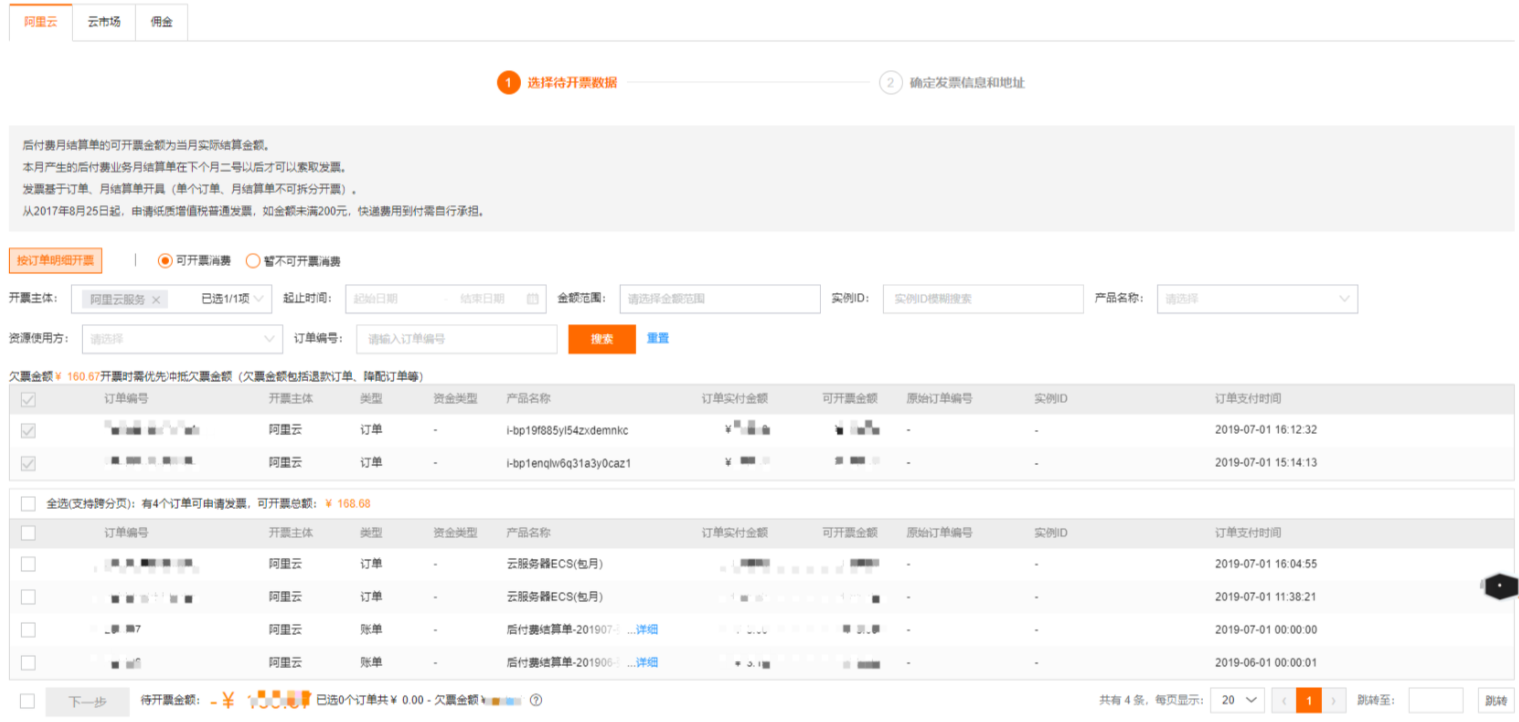
Task: Toggle the checkbox beside the 下一步 button
Action: [27, 701]
